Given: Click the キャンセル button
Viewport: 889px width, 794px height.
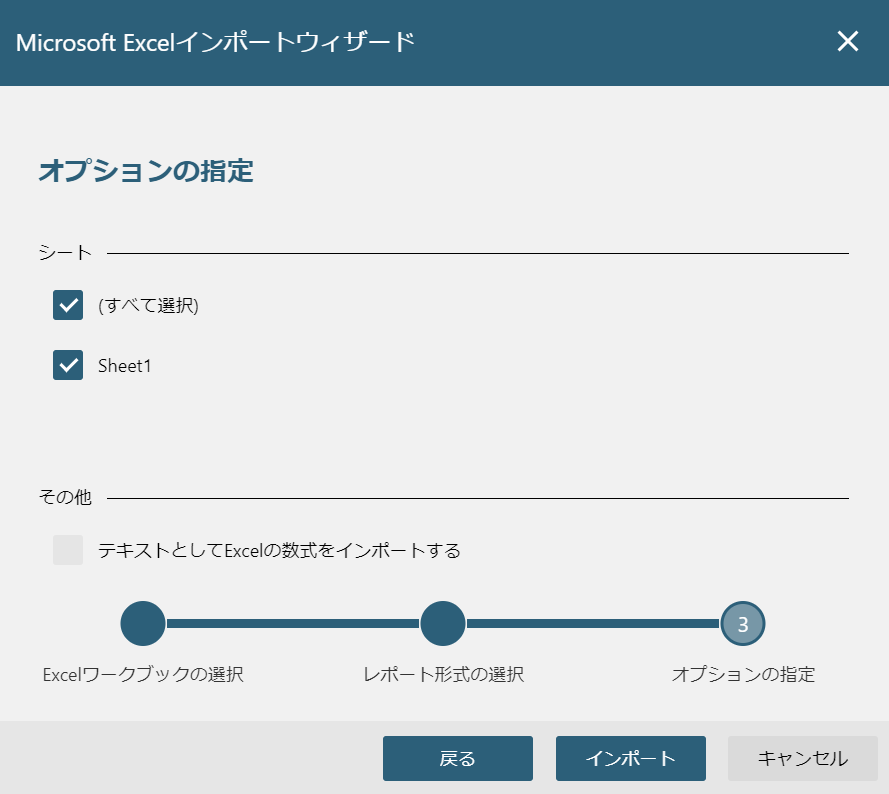Looking at the screenshot, I should pos(803,758).
